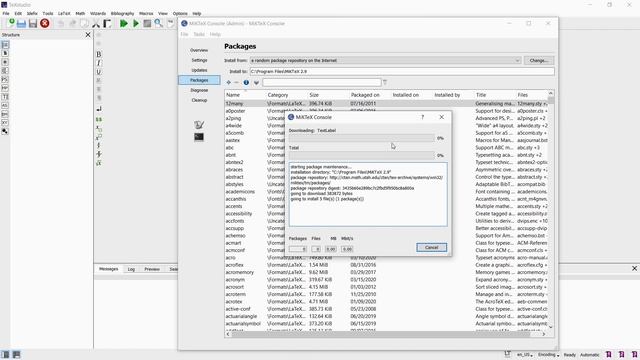Click the red Close document icon

coord(45,24)
